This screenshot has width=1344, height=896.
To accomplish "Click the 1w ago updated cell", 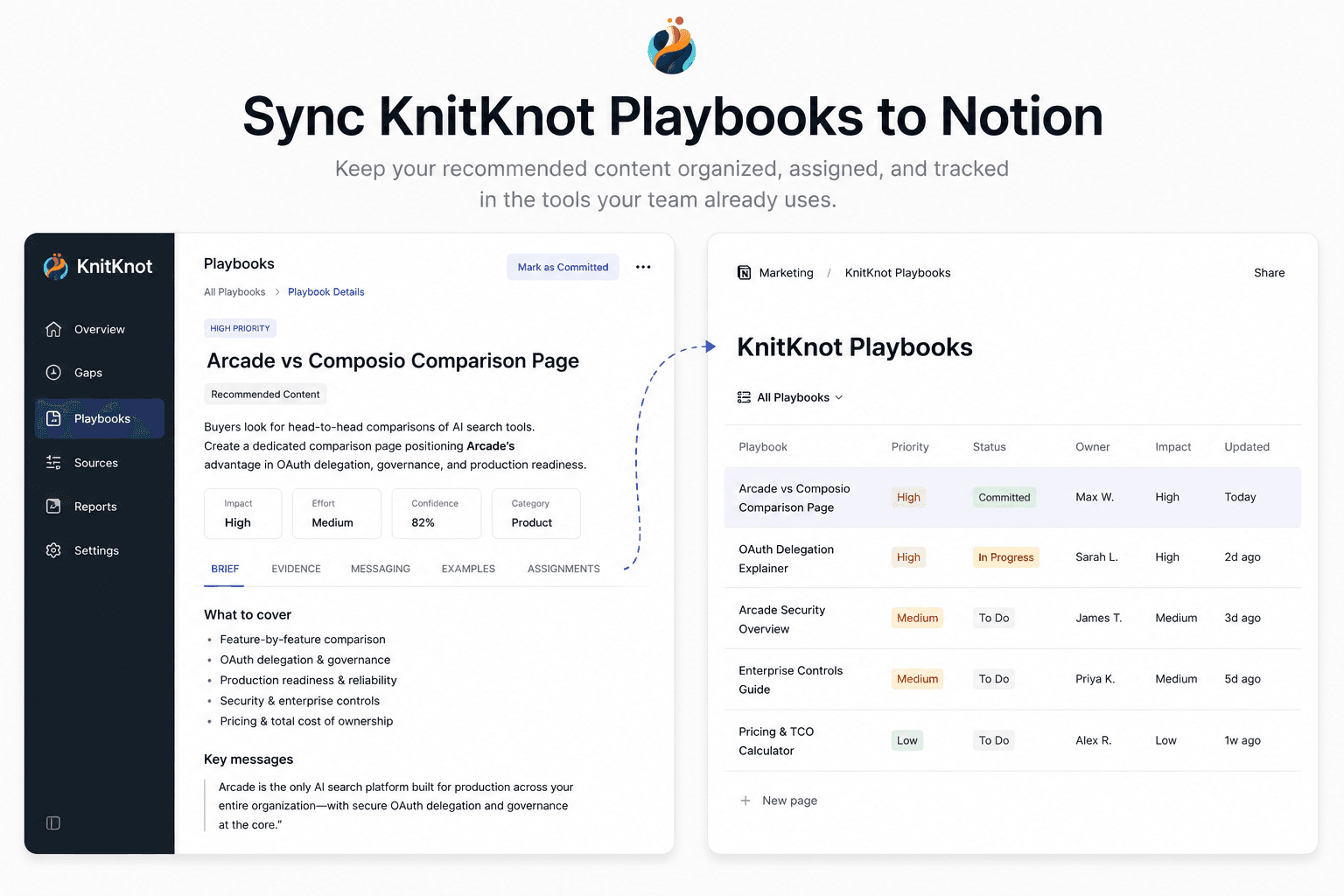I will point(1242,741).
